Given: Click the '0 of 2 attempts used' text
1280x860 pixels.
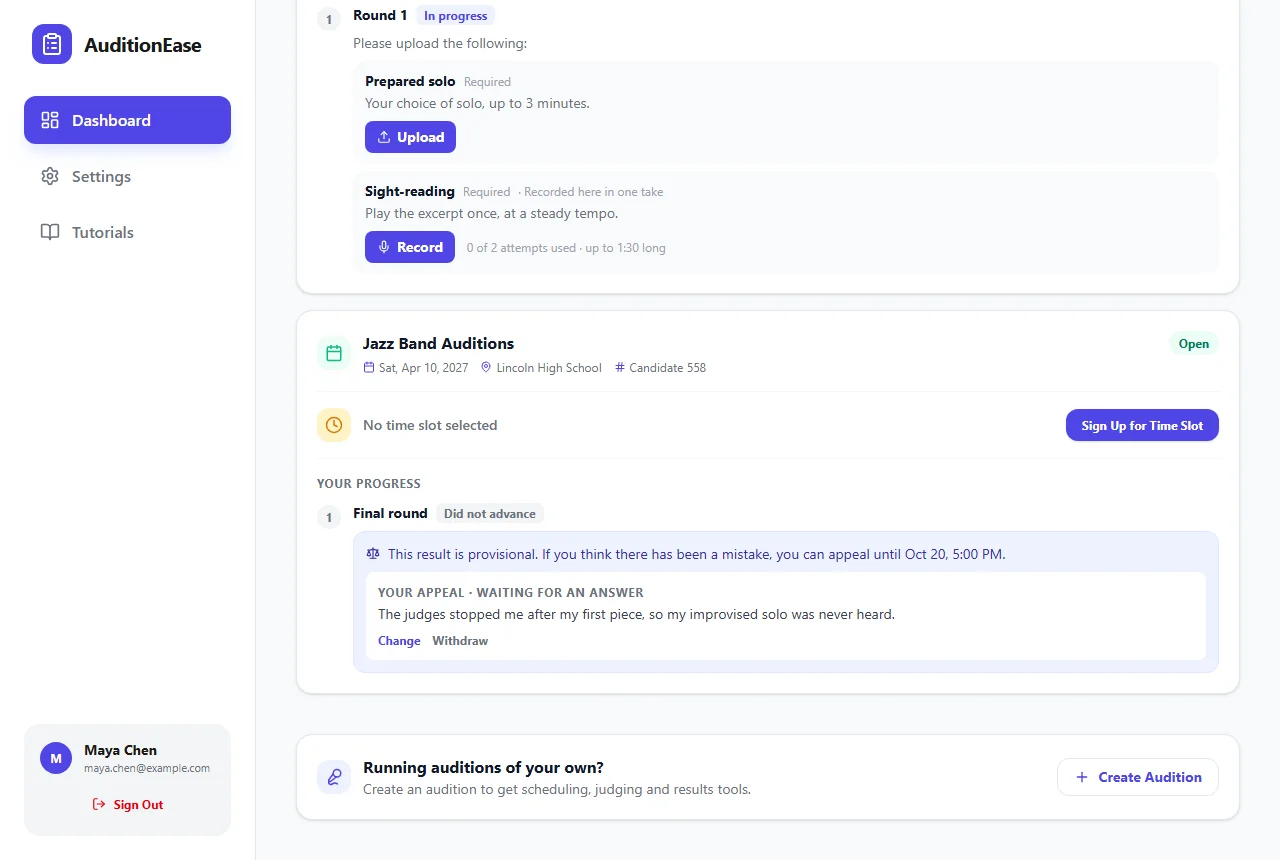Looking at the screenshot, I should pyautogui.click(x=521, y=248).
